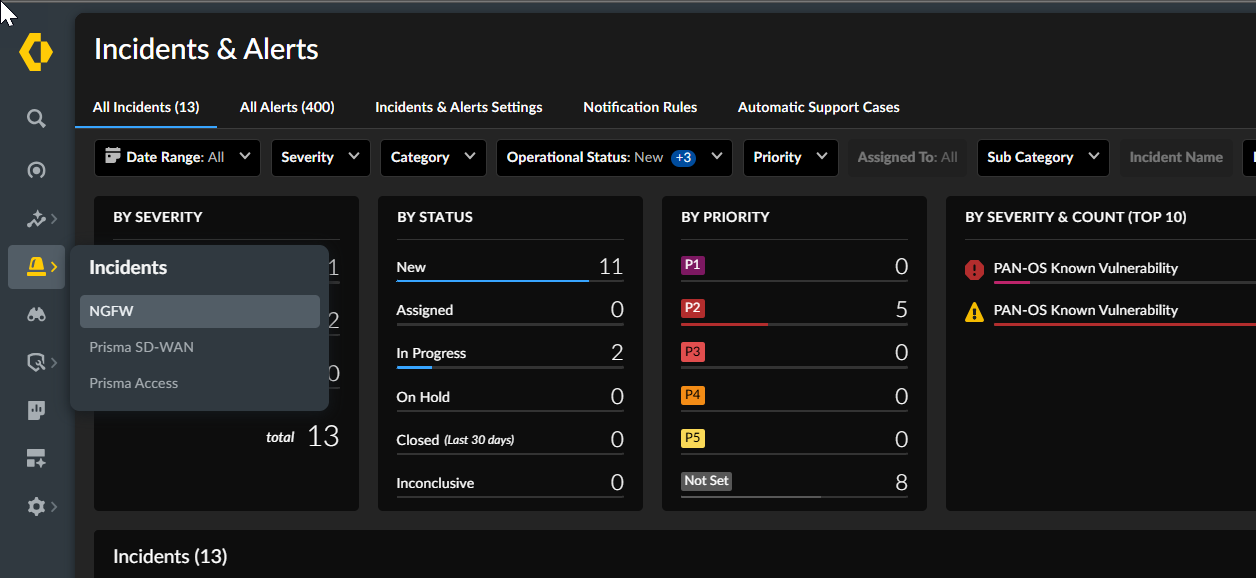Click the add-widget layout sidebar icon

click(x=36, y=459)
